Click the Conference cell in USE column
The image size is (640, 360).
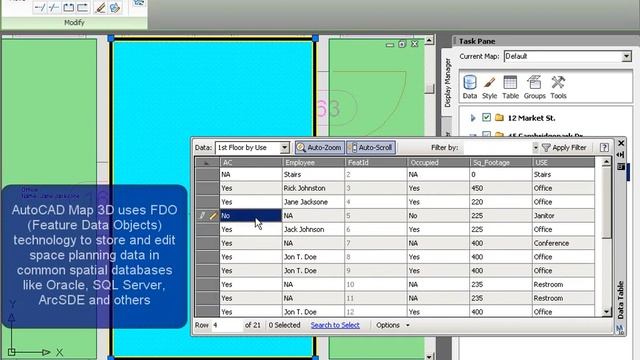pyautogui.click(x=564, y=243)
